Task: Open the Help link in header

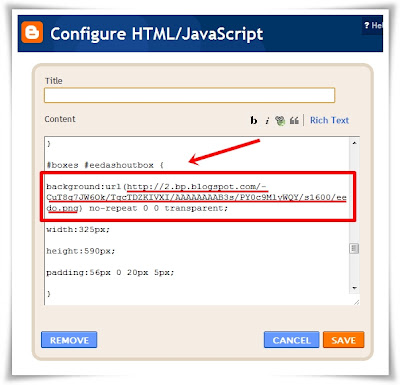Action: (x=373, y=25)
